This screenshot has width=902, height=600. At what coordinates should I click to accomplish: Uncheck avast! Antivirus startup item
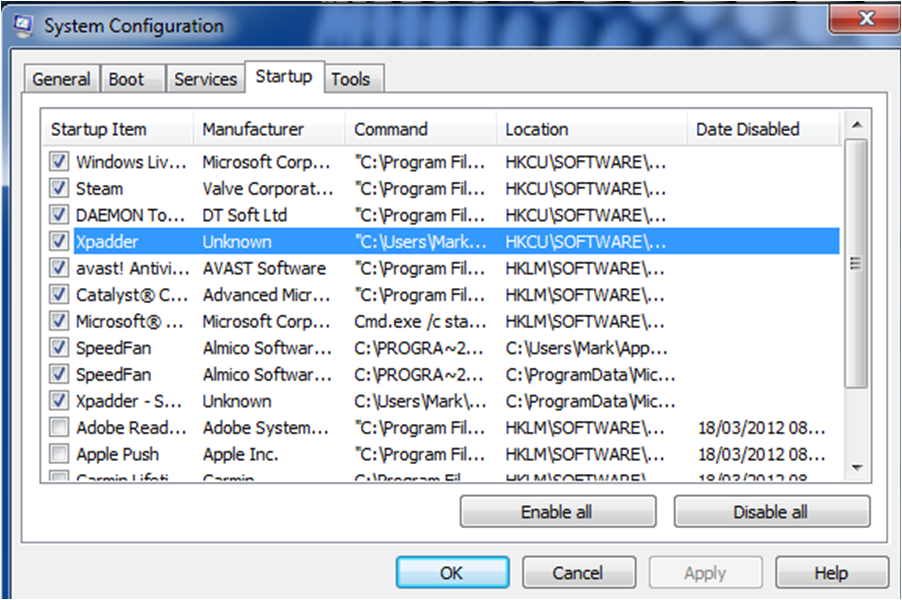59,268
